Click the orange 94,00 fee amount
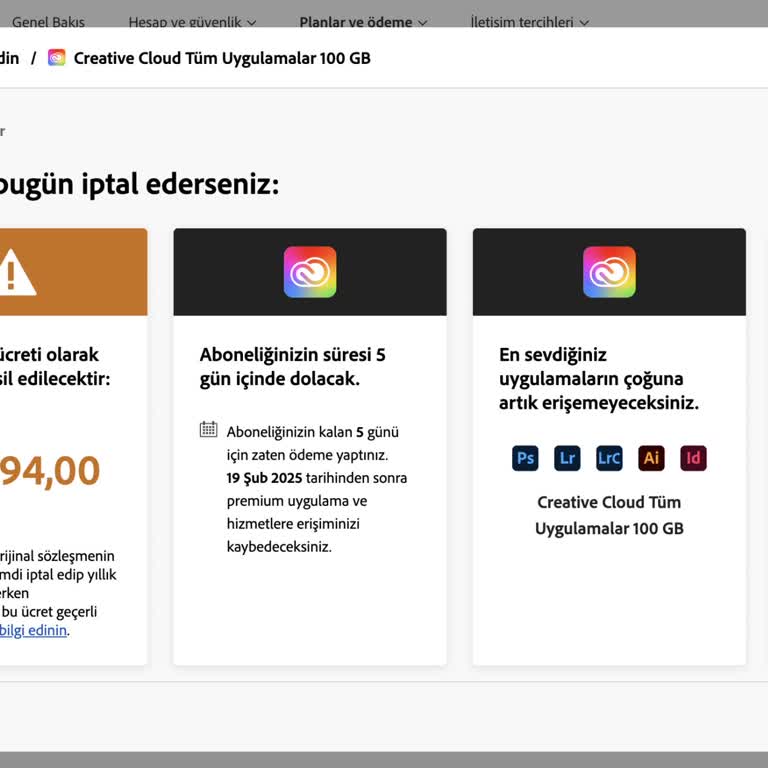Viewport: 768px width, 768px height. pos(49,470)
